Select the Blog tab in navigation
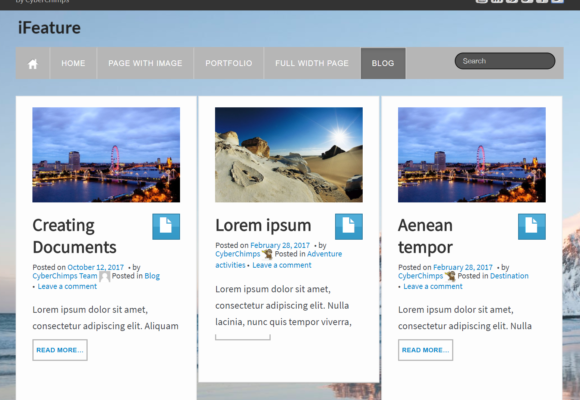Screen dimensions: 580x400 [383, 63]
